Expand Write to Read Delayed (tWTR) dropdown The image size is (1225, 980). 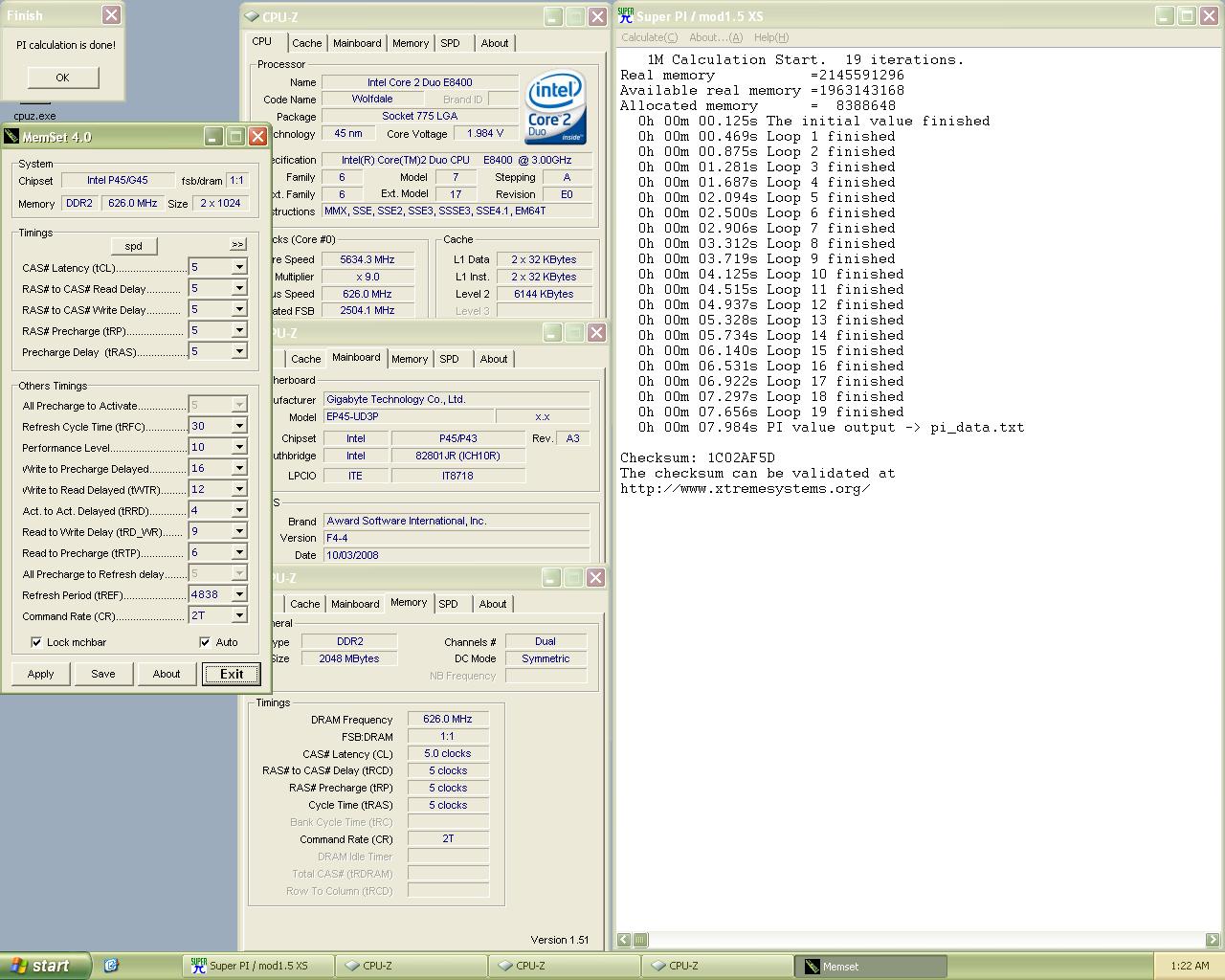click(239, 489)
